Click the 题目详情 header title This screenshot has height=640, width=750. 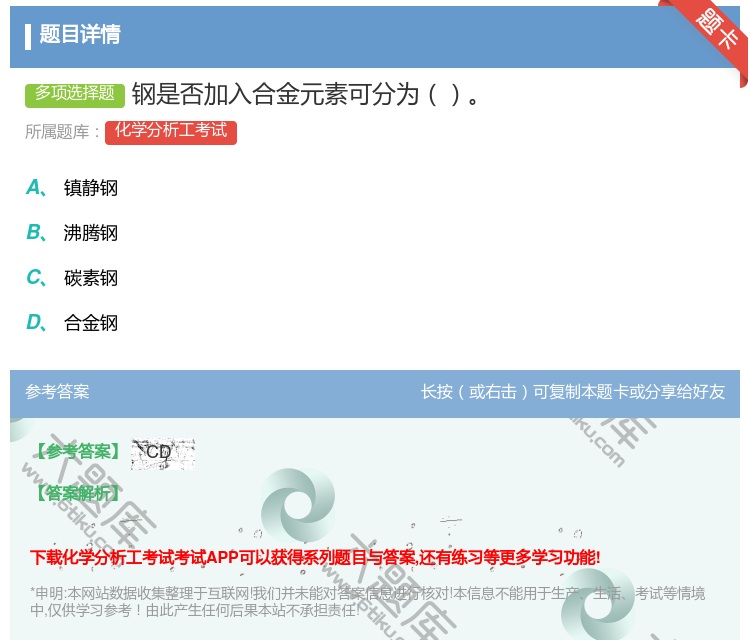(x=80, y=34)
